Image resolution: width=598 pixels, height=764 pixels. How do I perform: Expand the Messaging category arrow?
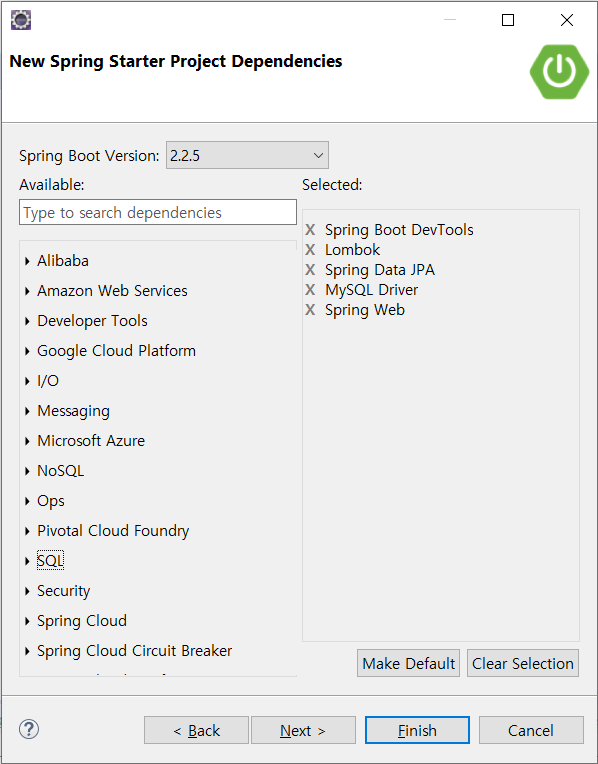[x=27, y=411]
